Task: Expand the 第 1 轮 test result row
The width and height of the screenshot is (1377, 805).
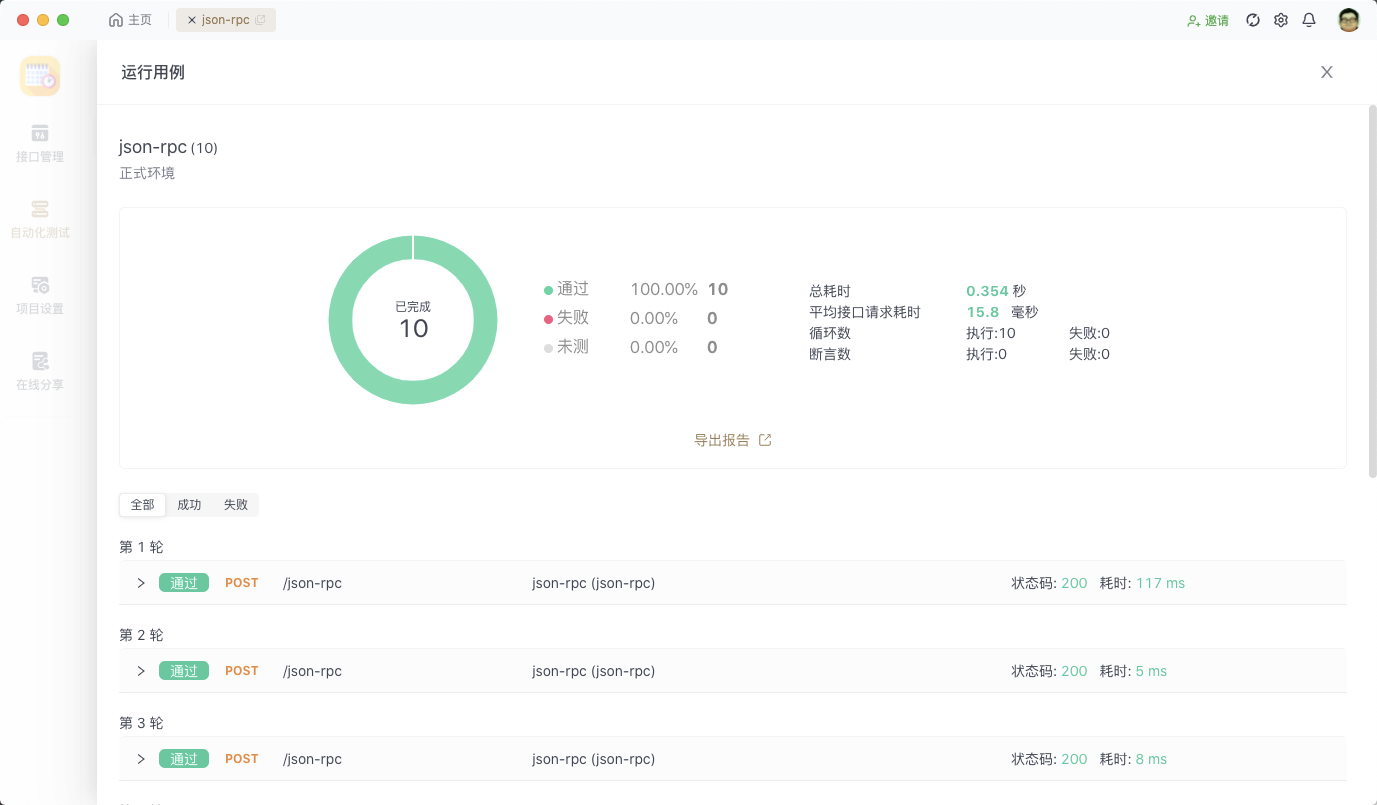Action: pyautogui.click(x=140, y=582)
